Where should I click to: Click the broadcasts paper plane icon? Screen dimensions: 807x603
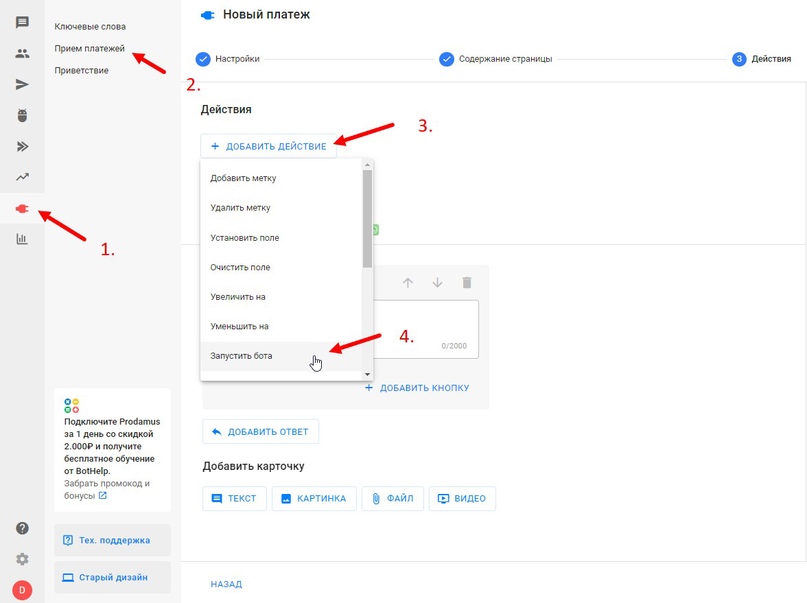[22, 85]
